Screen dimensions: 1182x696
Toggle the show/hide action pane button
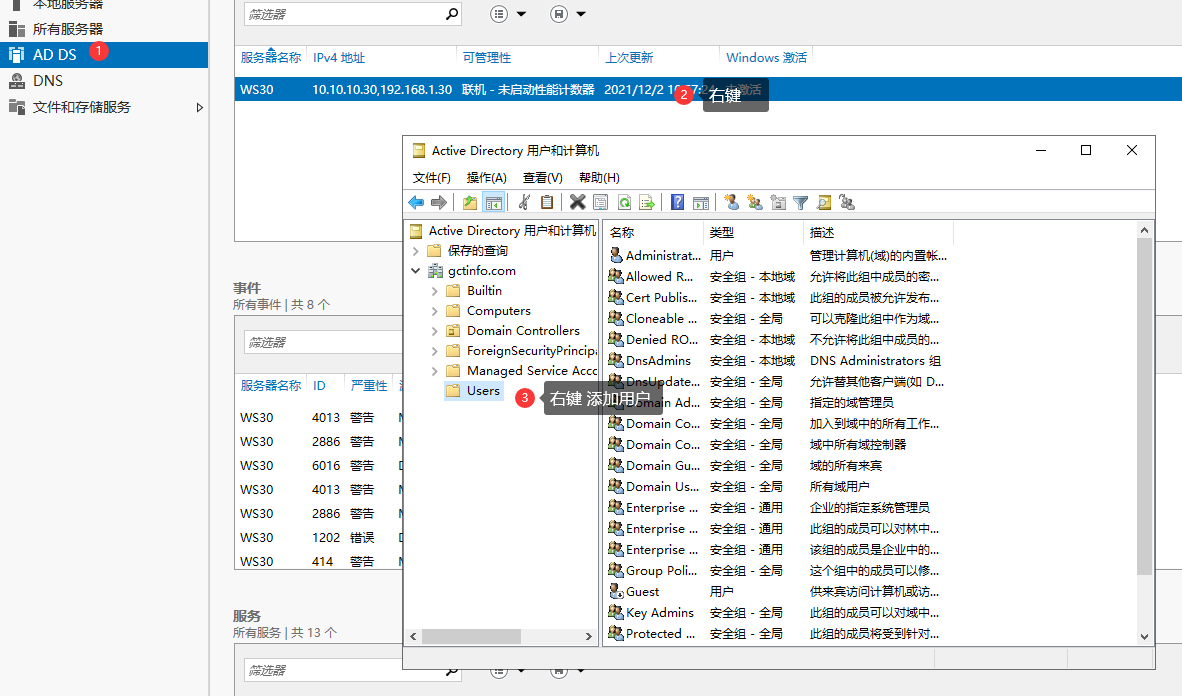(701, 202)
